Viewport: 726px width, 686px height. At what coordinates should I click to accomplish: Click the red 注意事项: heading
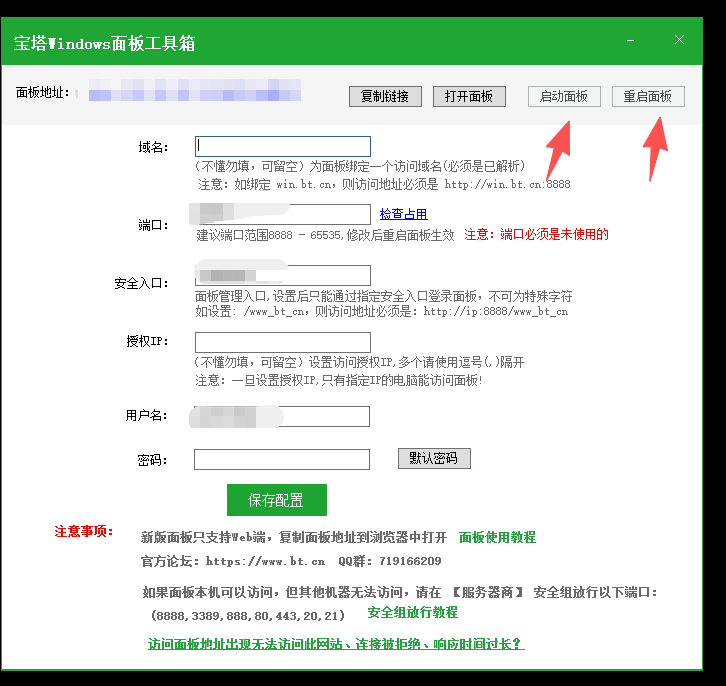coord(84,531)
